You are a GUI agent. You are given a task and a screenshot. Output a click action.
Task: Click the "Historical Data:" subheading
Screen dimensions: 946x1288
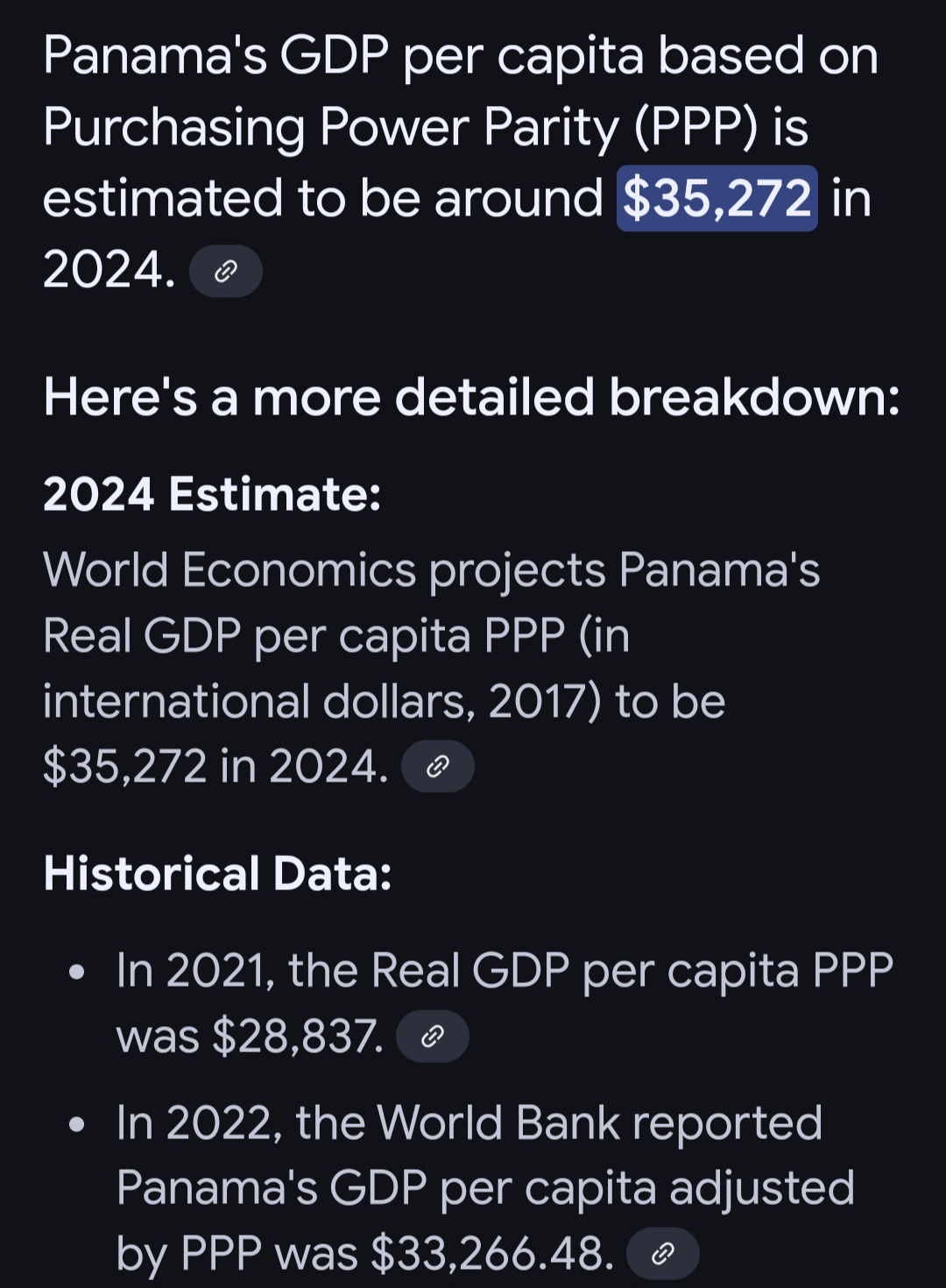(x=218, y=874)
